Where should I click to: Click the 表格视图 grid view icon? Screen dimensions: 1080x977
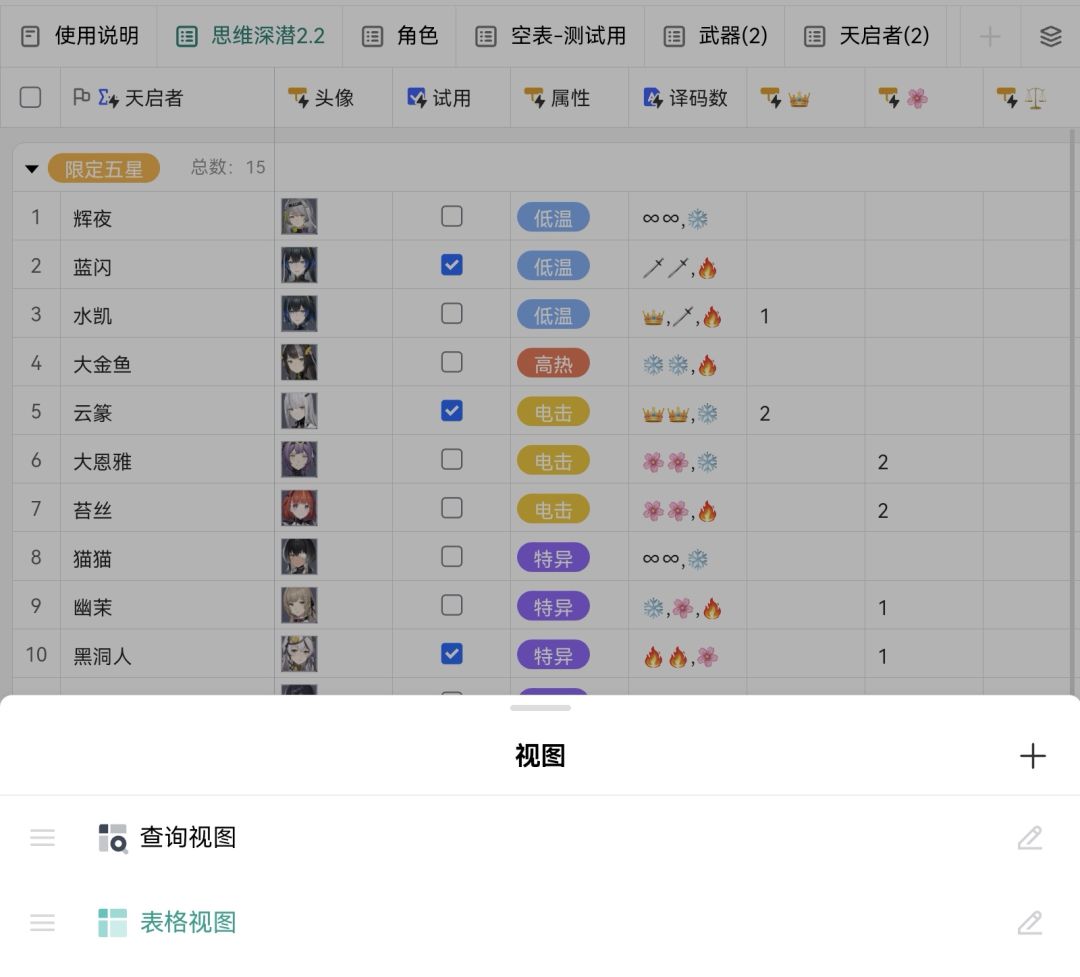point(112,923)
